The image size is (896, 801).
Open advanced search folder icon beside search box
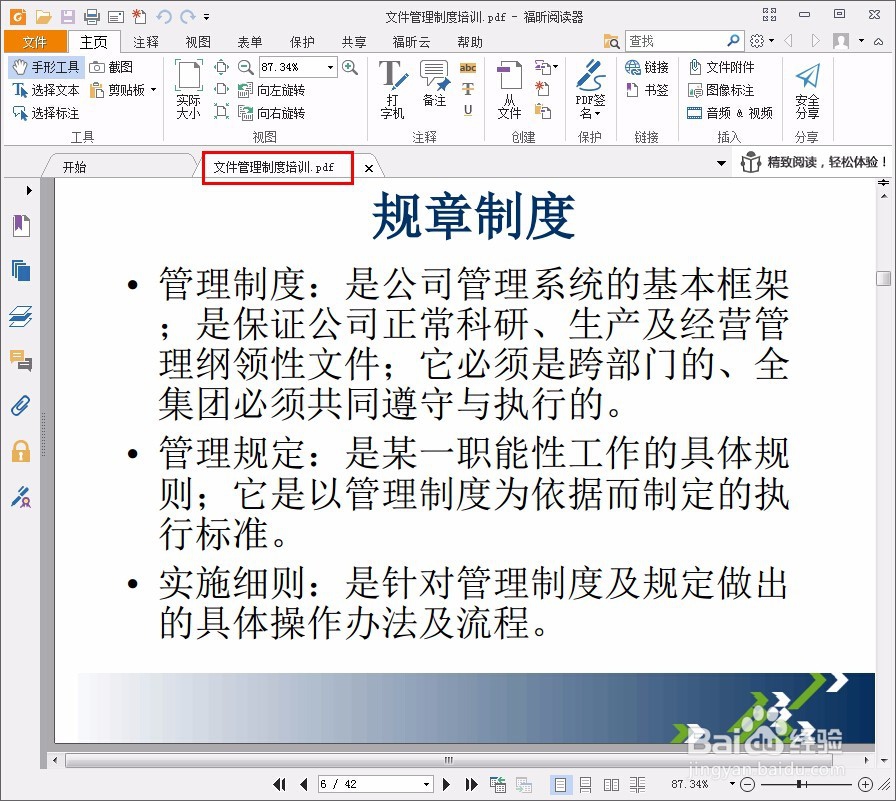tap(611, 41)
